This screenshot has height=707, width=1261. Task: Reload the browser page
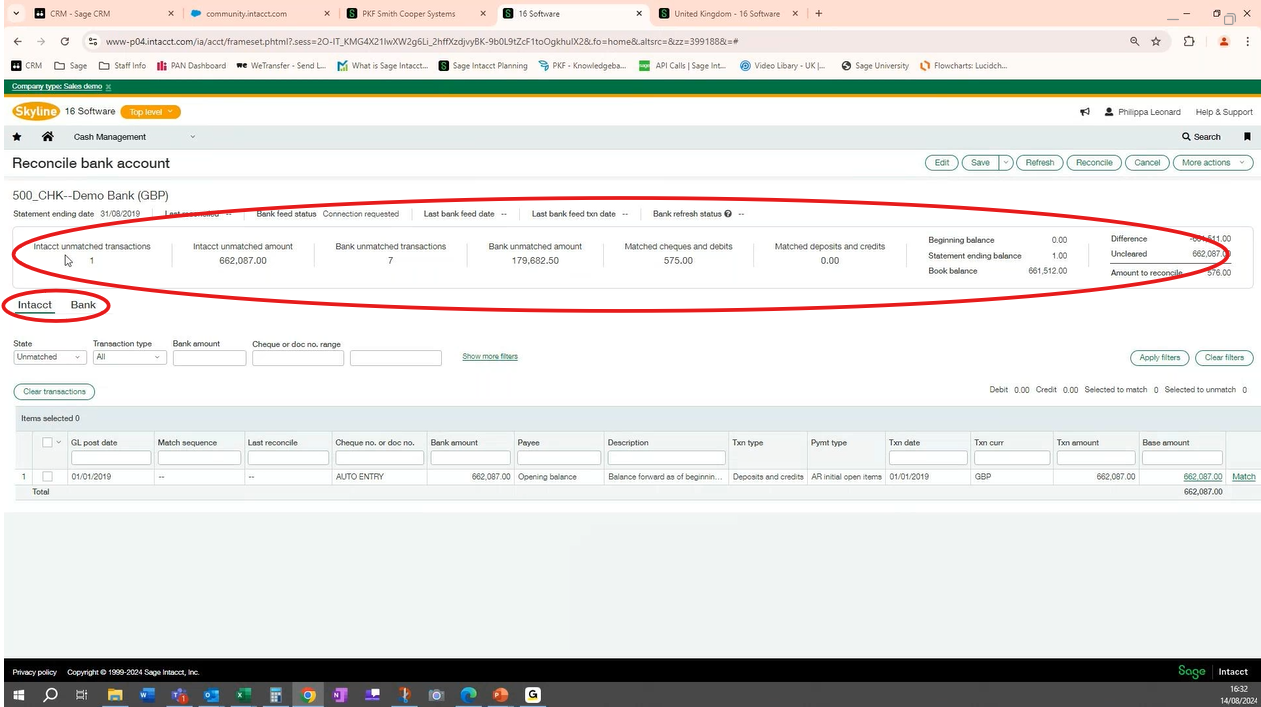click(x=65, y=42)
